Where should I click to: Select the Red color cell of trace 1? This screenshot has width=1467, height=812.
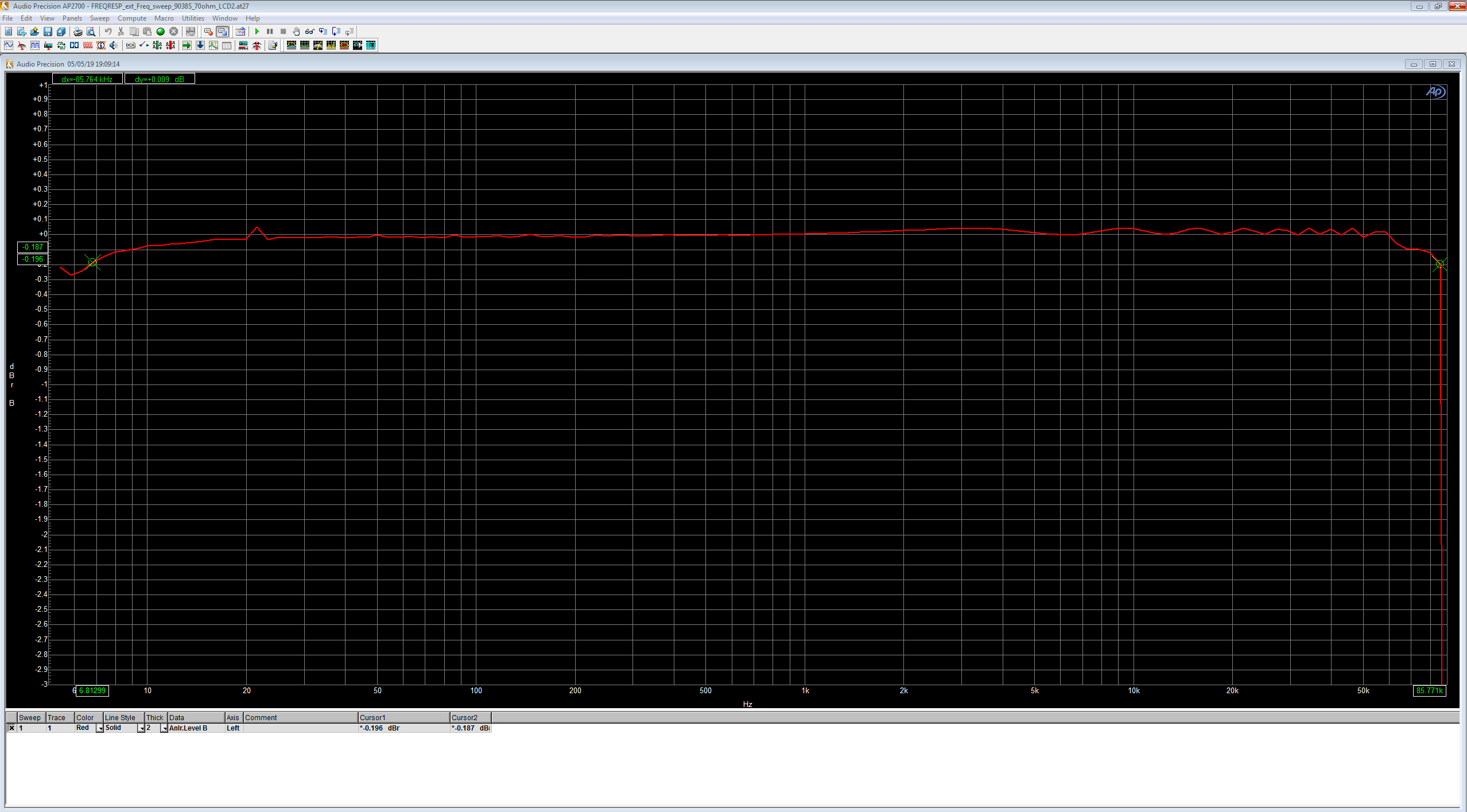click(x=85, y=728)
